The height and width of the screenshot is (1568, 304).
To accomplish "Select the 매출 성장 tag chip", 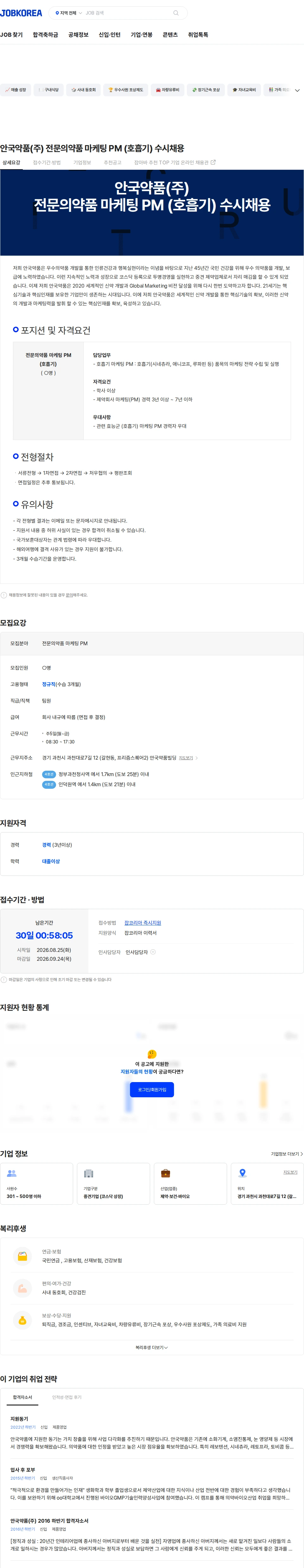I will tap(15, 89).
